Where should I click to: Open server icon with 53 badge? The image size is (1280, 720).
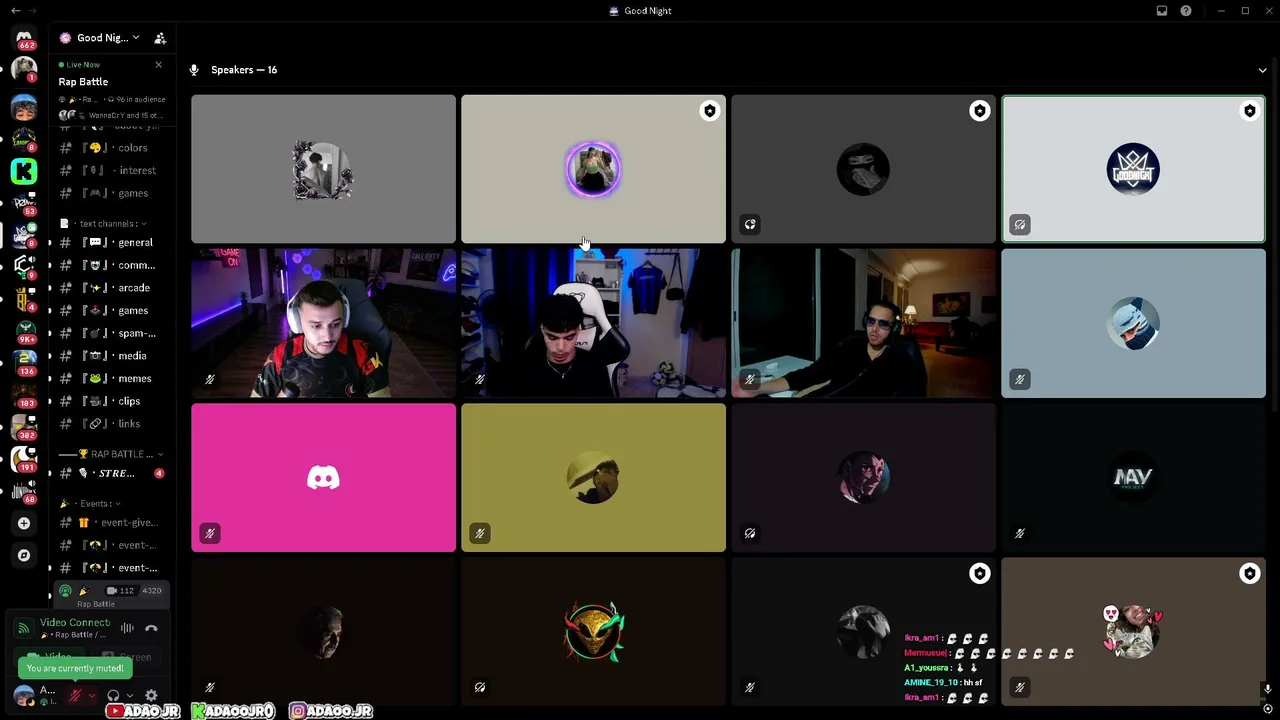coord(24,203)
